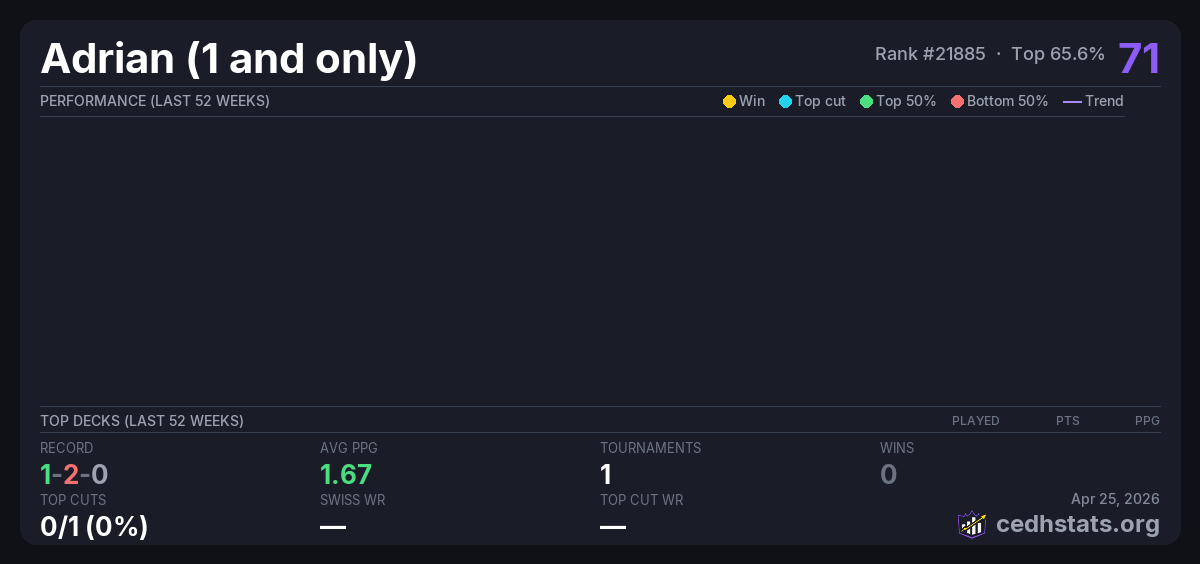Click the cyan Top cut legend dot

click(x=785, y=101)
